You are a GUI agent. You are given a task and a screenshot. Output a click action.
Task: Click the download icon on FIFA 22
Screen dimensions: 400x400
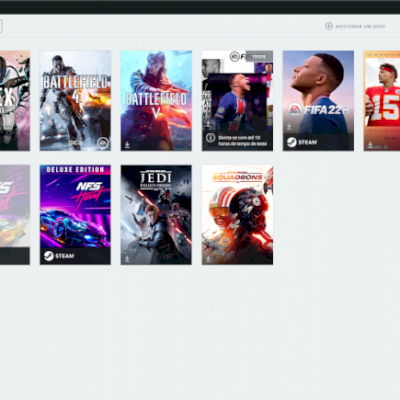[289, 127]
